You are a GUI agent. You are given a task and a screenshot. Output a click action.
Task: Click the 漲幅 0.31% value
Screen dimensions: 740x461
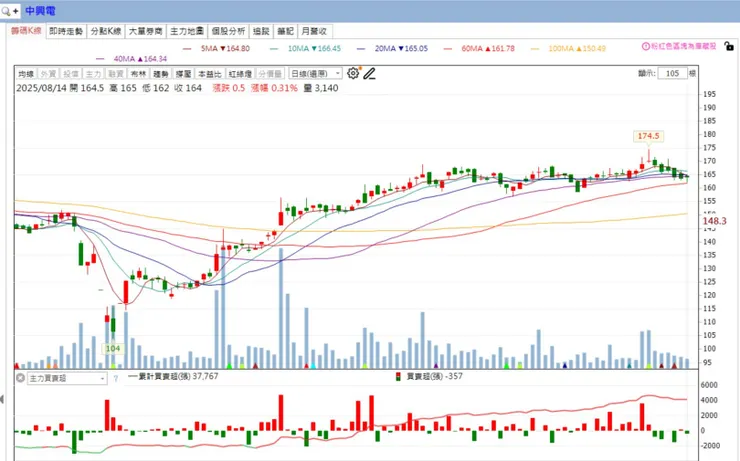[x=274, y=88]
